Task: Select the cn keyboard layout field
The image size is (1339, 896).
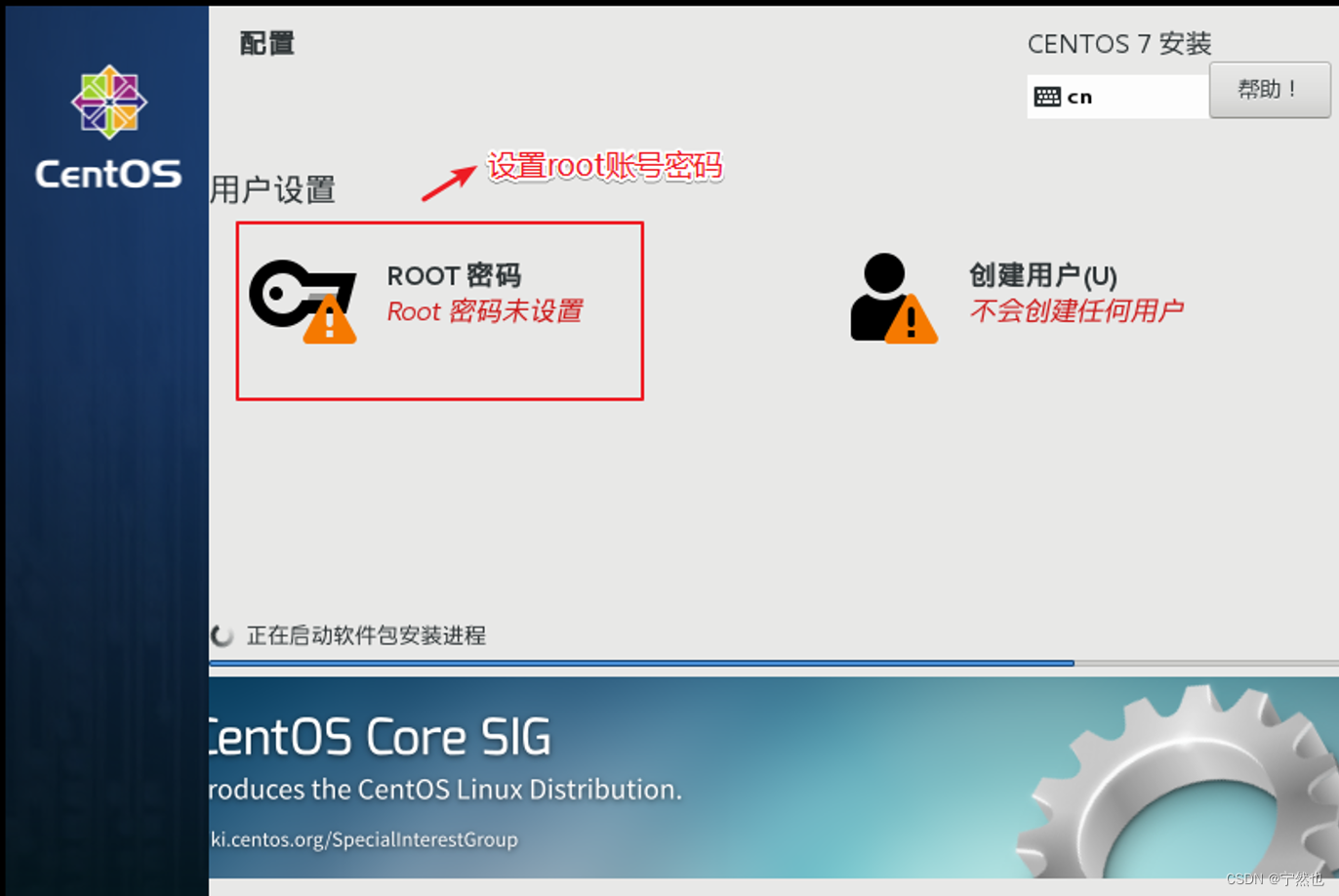Action: click(x=1118, y=97)
